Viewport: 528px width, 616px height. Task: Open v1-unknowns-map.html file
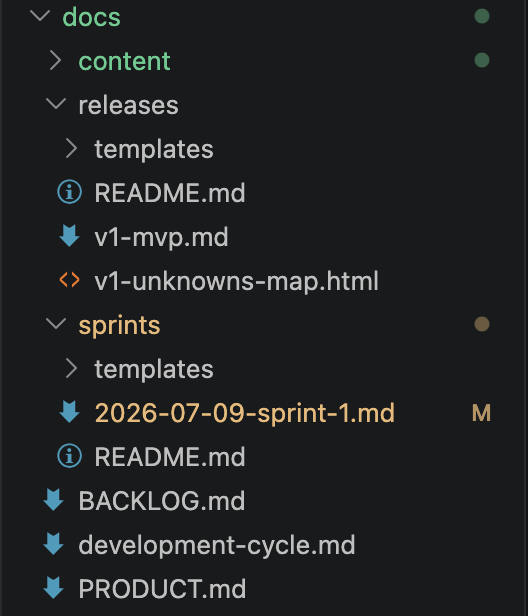pos(236,281)
